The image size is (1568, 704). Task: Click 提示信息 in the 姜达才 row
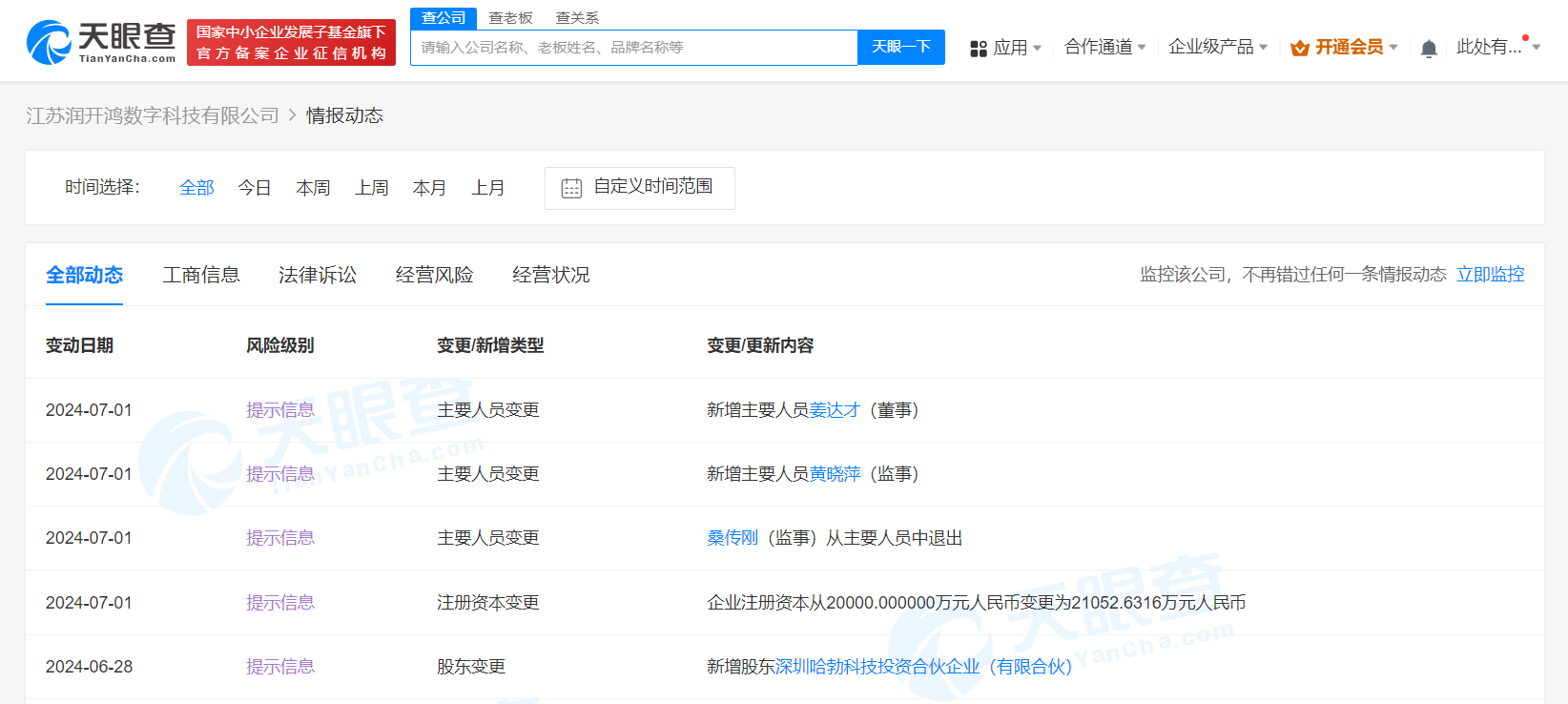[x=280, y=410]
